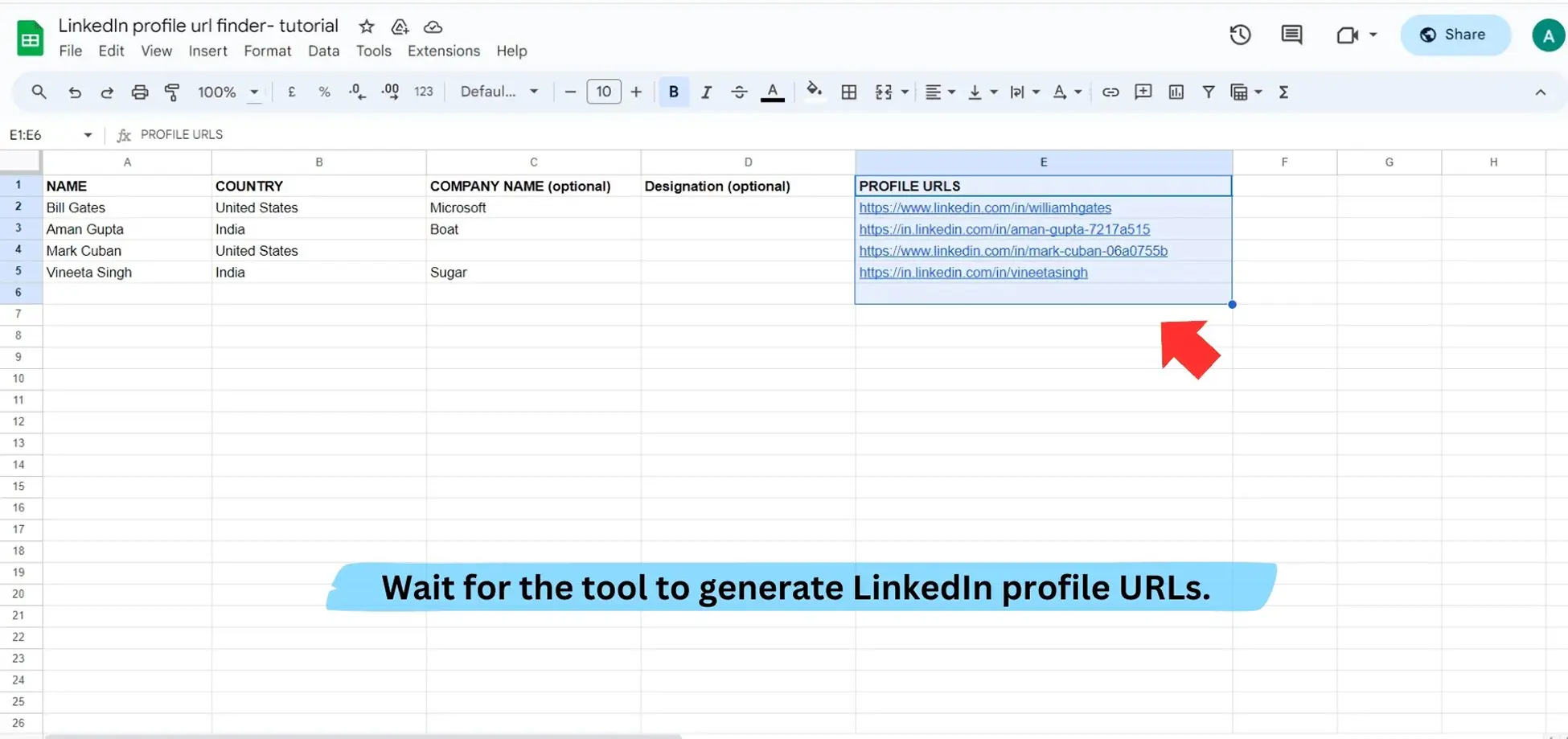
Task: Open text wrapping dropdown
Action: click(x=1024, y=92)
